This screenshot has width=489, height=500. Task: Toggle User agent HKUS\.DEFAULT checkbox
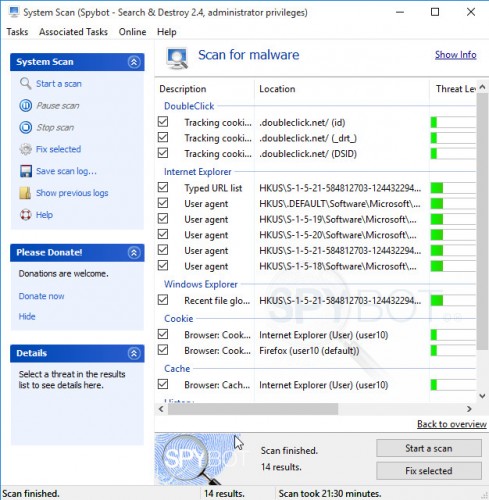pyautogui.click(x=163, y=203)
